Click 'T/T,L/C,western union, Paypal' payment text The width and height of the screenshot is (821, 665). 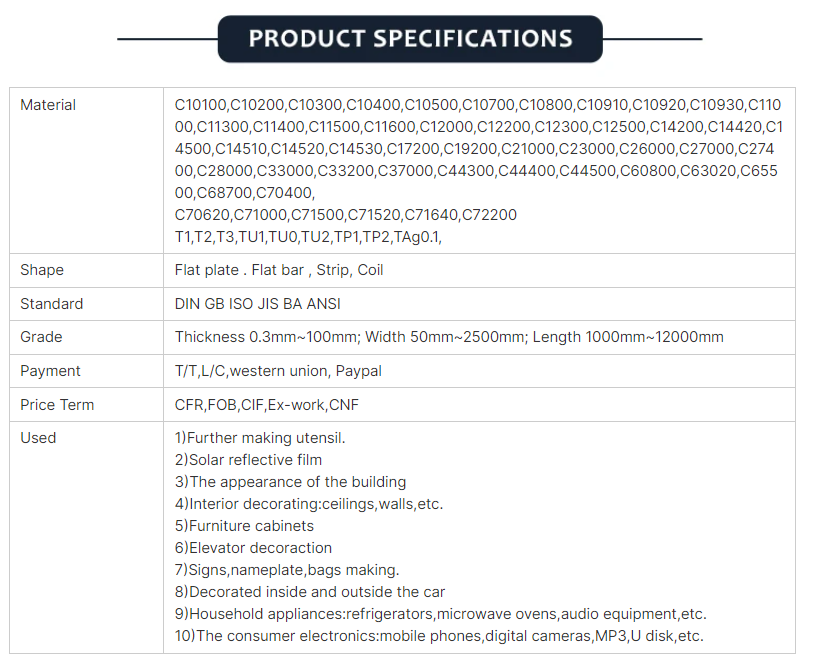click(278, 371)
